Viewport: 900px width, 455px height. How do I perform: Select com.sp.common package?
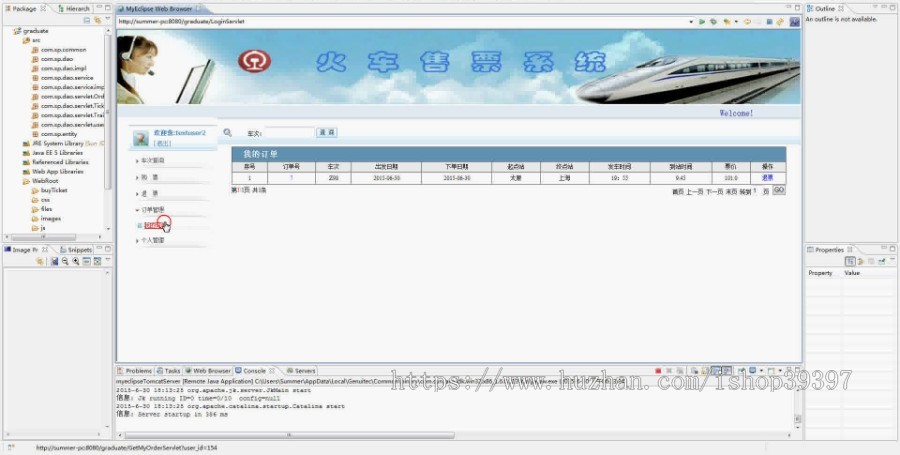pos(59,50)
